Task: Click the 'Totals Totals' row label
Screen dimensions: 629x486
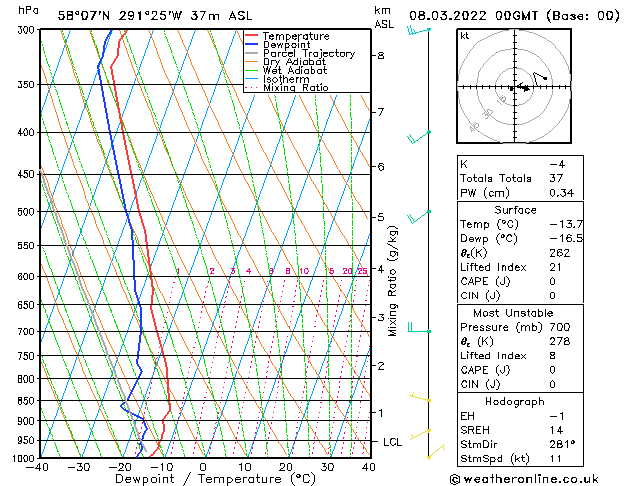Action: click(x=496, y=178)
